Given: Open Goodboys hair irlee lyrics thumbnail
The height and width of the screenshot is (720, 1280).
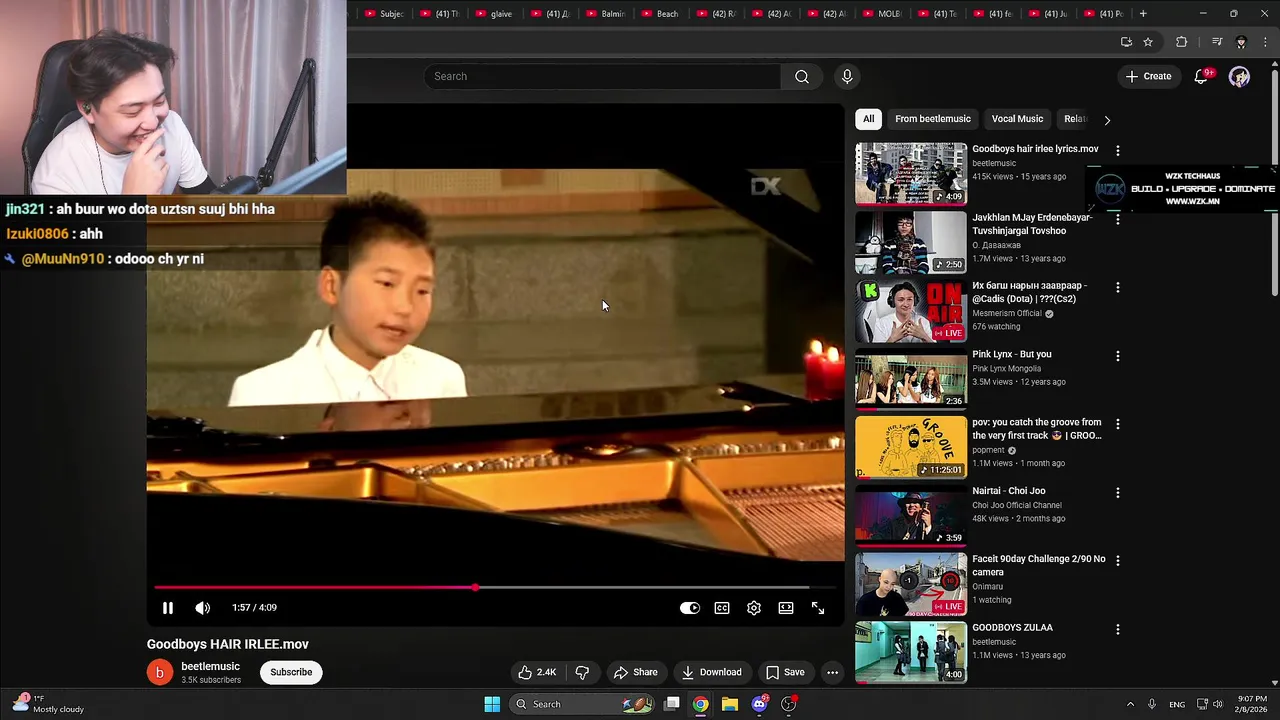Looking at the screenshot, I should [911, 173].
